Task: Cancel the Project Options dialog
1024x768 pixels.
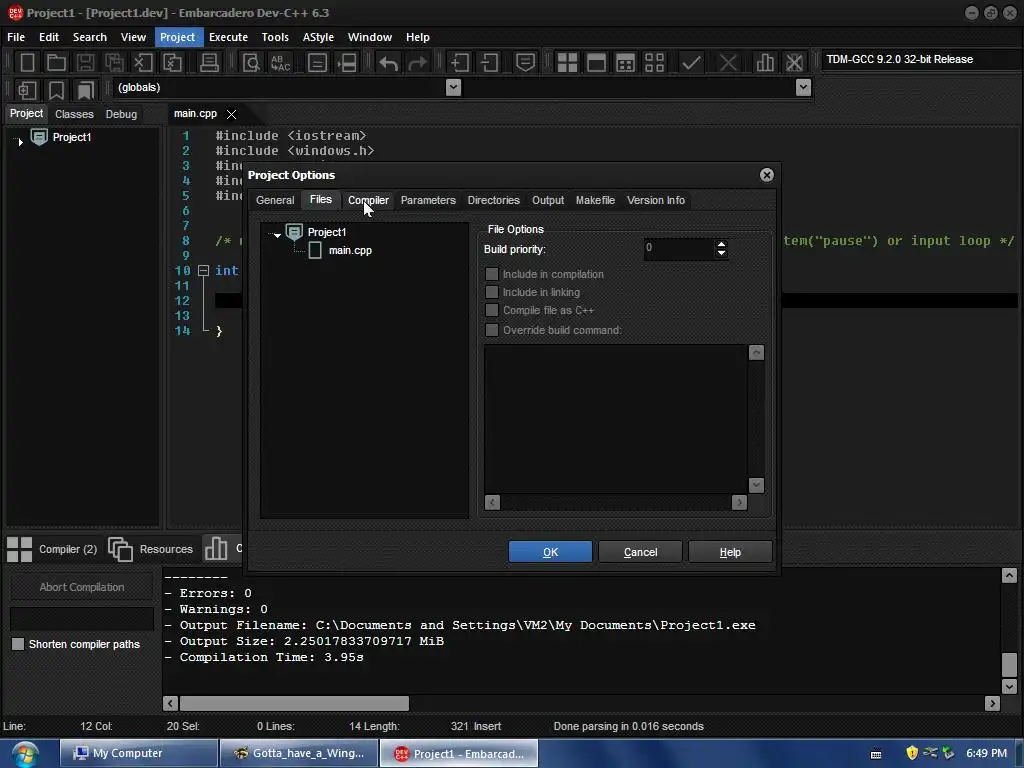Action: (640, 552)
